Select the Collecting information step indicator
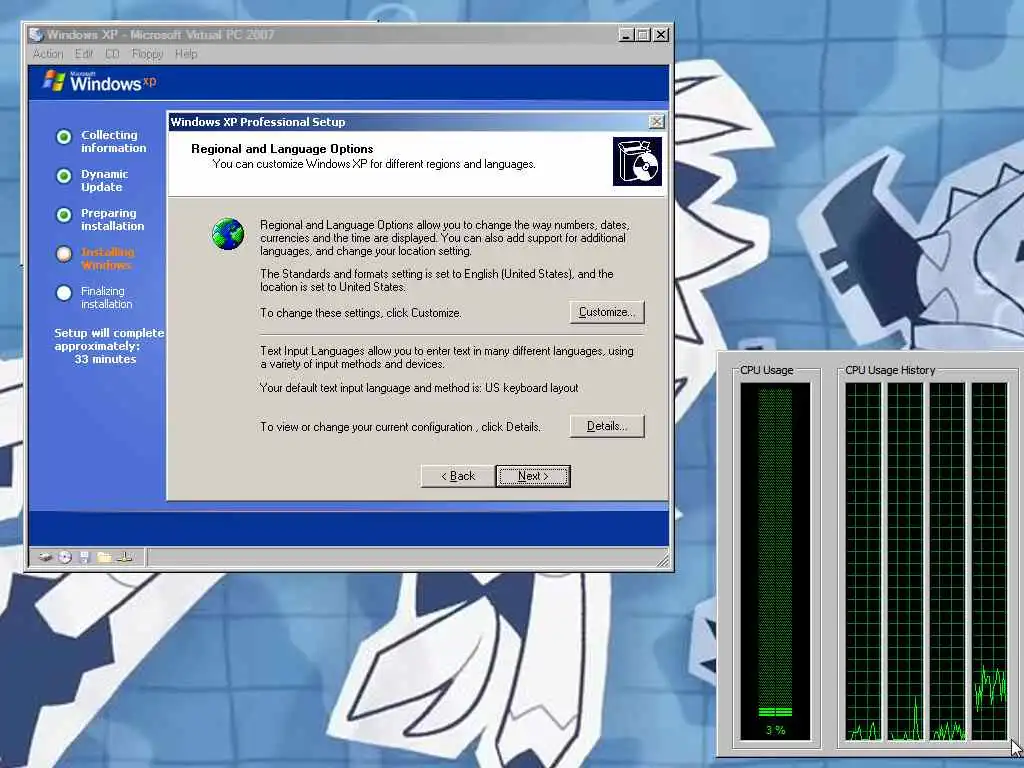1024x768 pixels. (x=64, y=136)
